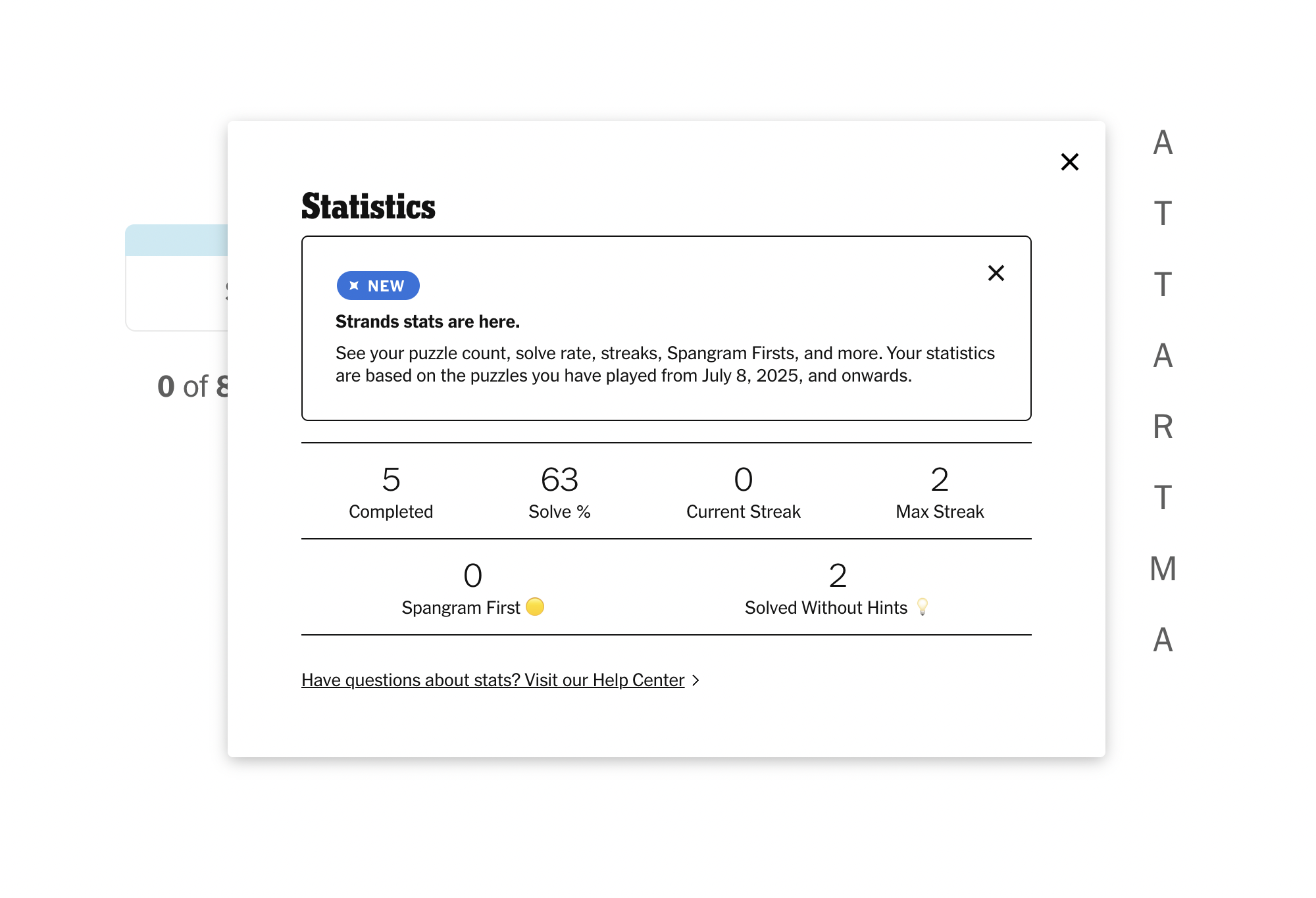Open the Help Center stats link
Screen dimensions: 1316x898
493,680
